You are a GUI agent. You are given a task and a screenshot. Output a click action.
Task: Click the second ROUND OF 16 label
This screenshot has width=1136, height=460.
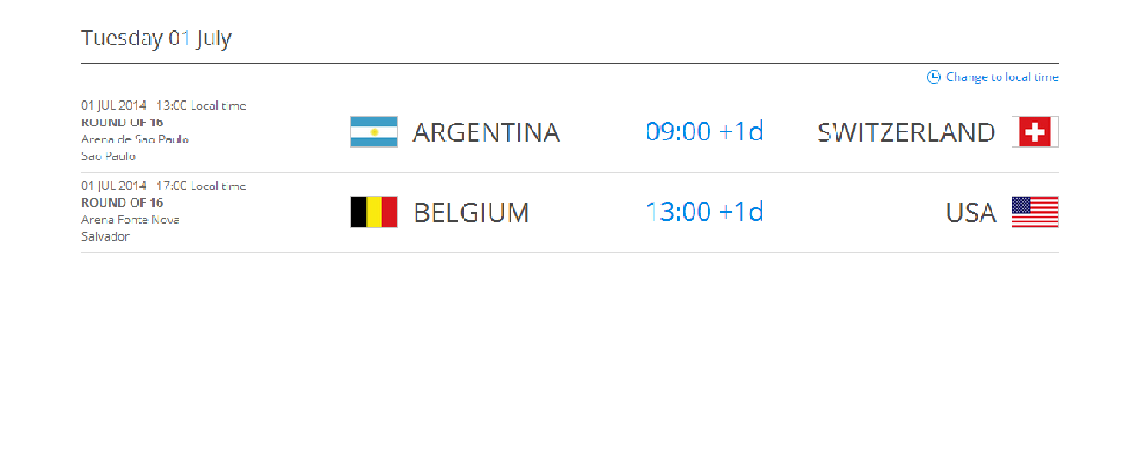point(122,203)
